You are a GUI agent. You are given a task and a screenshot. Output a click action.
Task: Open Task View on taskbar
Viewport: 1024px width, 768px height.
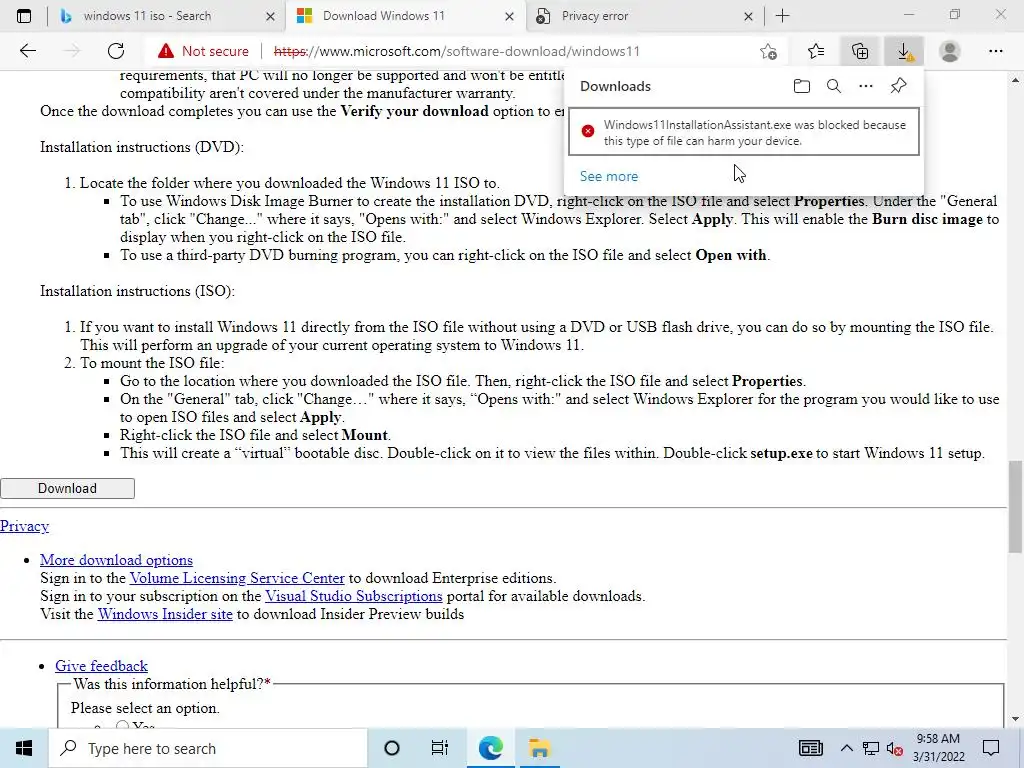(x=440, y=748)
